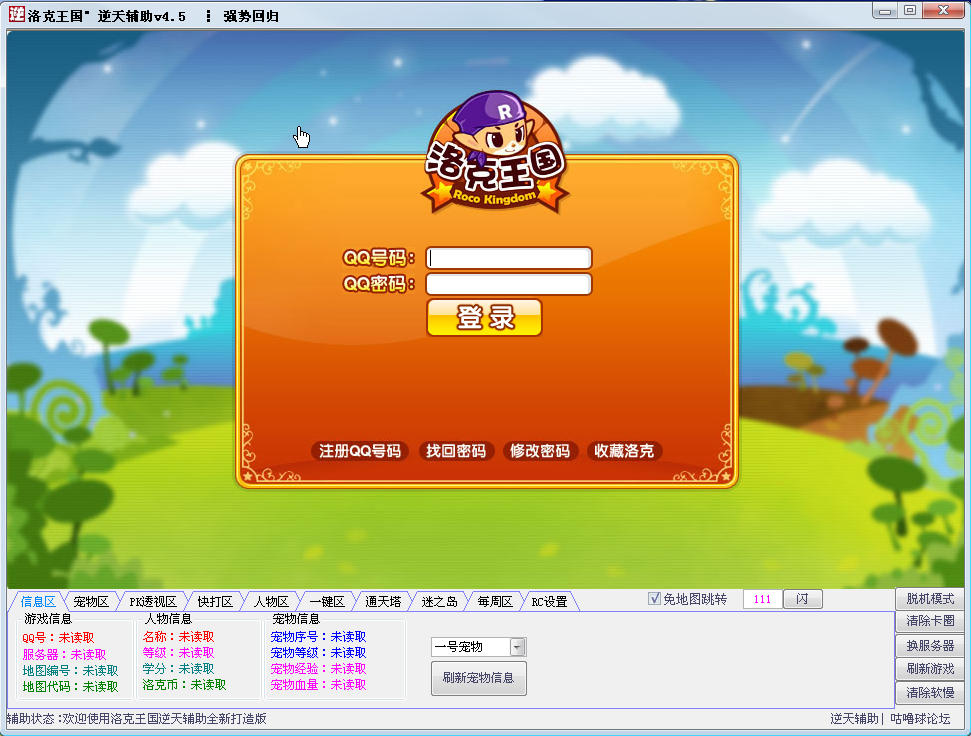This screenshot has height=736, width=971.
Task: Open the PK透视区 tab
Action: [x=149, y=600]
